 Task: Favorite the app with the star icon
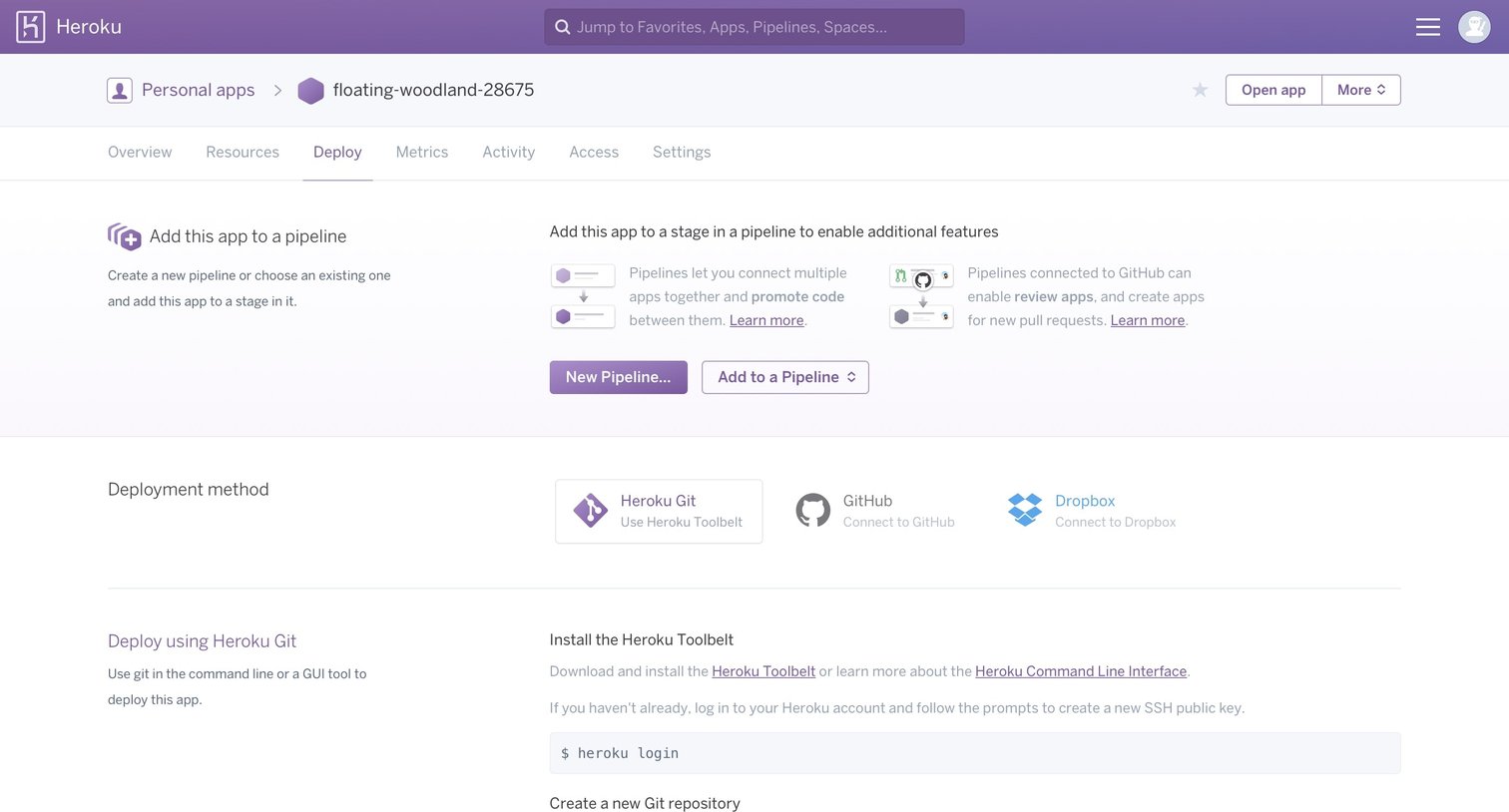(1200, 90)
